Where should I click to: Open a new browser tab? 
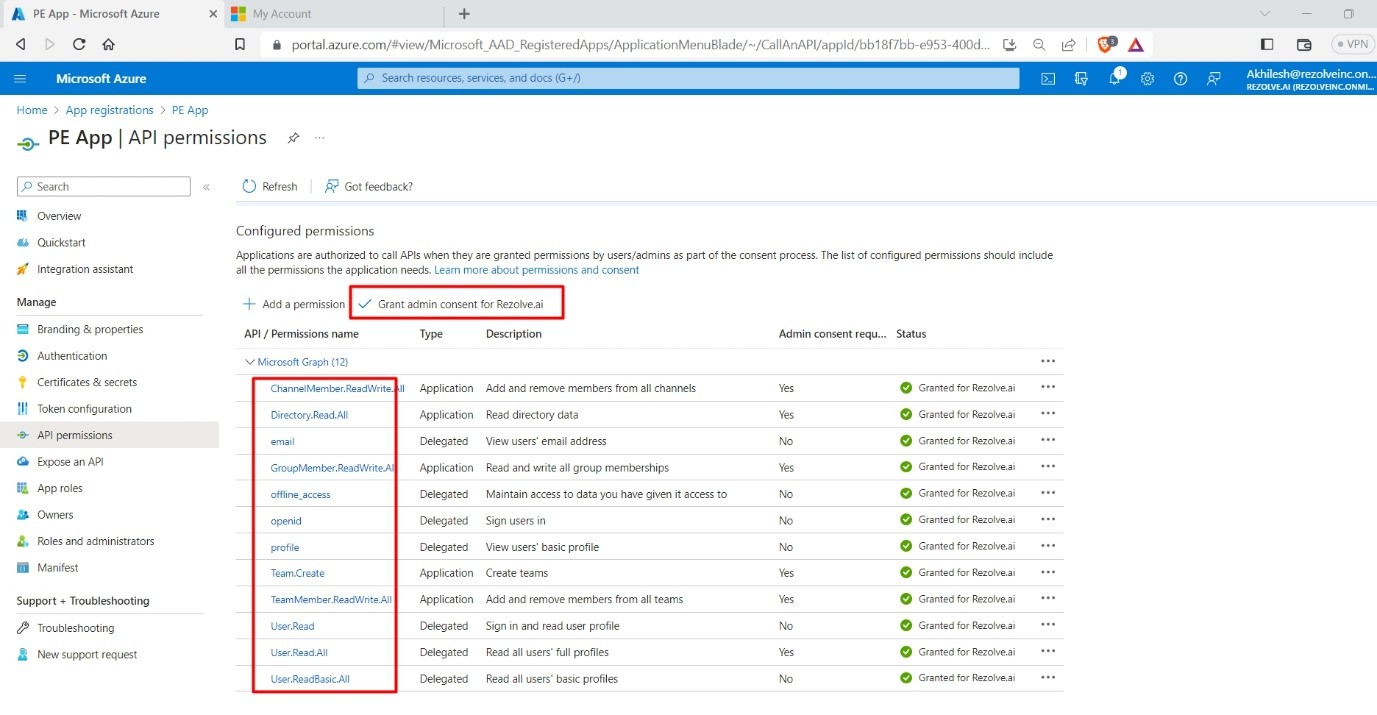(x=464, y=14)
